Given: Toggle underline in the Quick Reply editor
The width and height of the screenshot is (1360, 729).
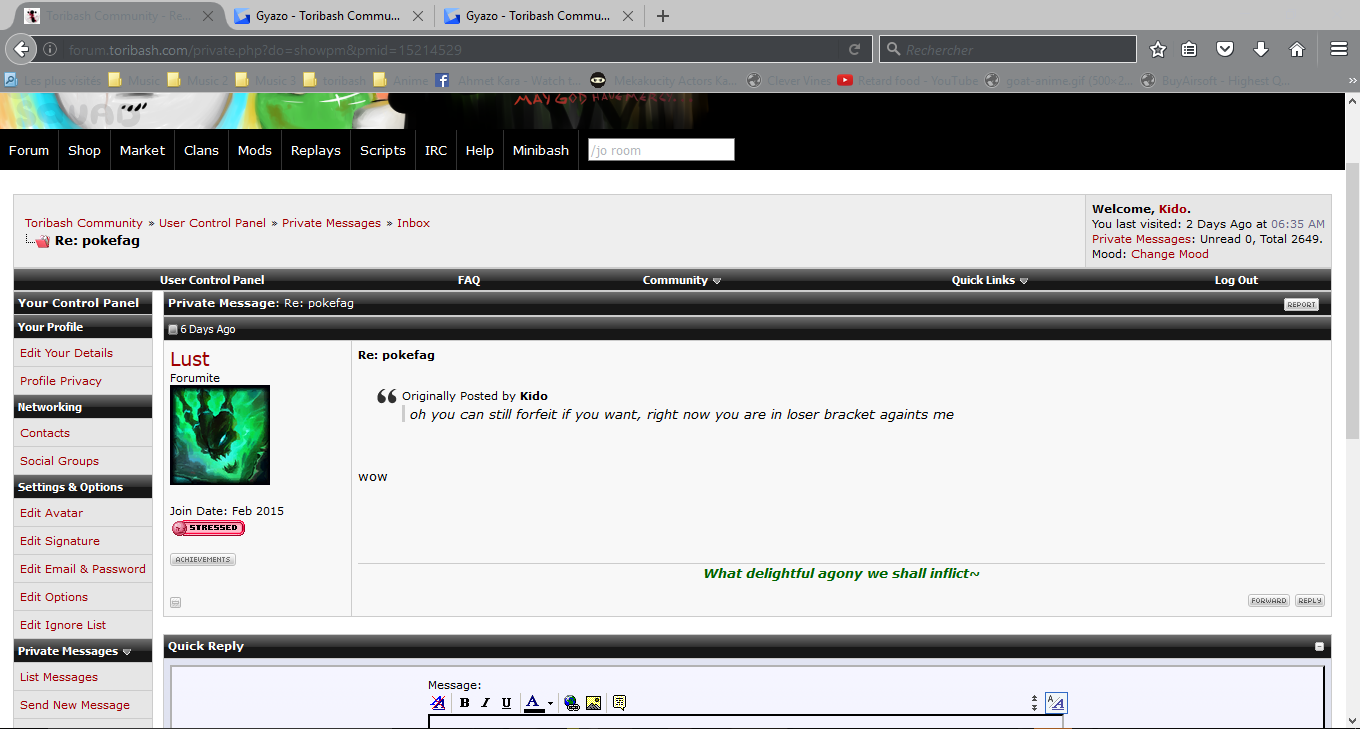Looking at the screenshot, I should 506,703.
